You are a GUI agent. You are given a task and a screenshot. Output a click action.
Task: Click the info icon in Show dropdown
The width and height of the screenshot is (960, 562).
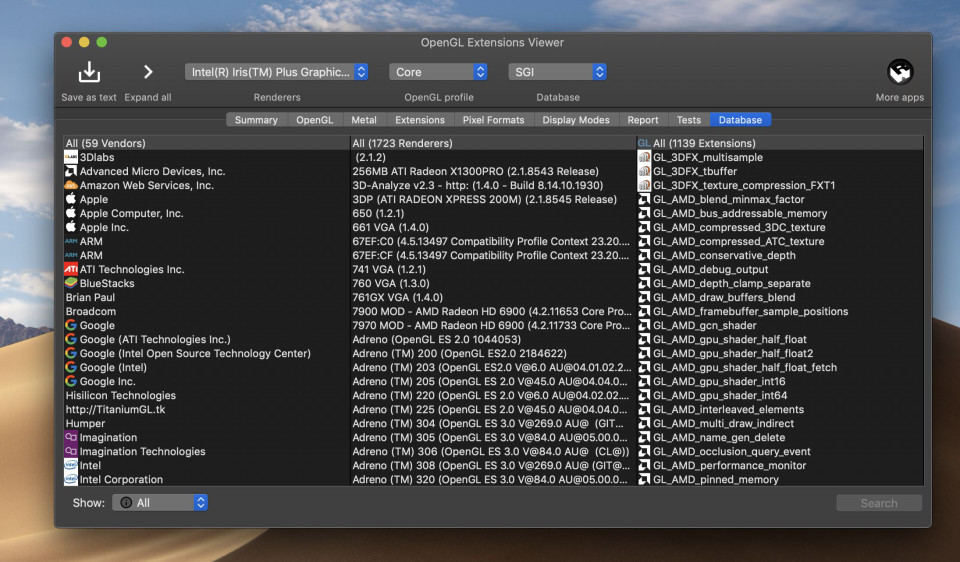(126, 503)
